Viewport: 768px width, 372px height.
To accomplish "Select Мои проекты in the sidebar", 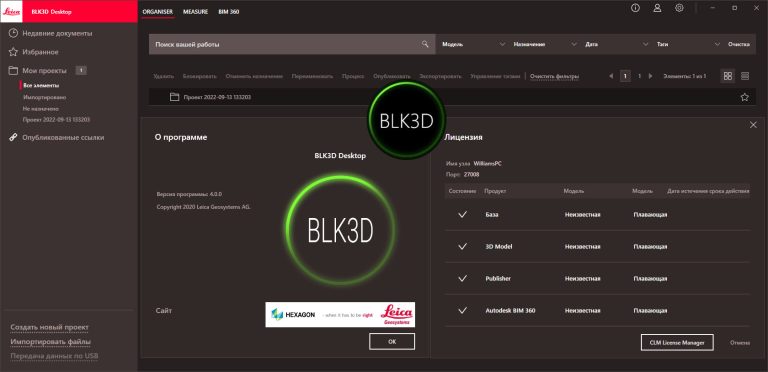I will (44, 70).
